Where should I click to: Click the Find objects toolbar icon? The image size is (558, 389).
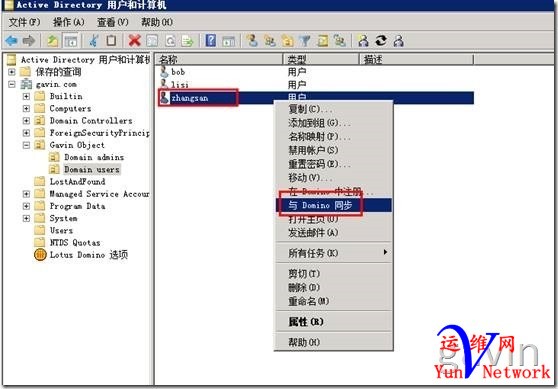(x=322, y=41)
